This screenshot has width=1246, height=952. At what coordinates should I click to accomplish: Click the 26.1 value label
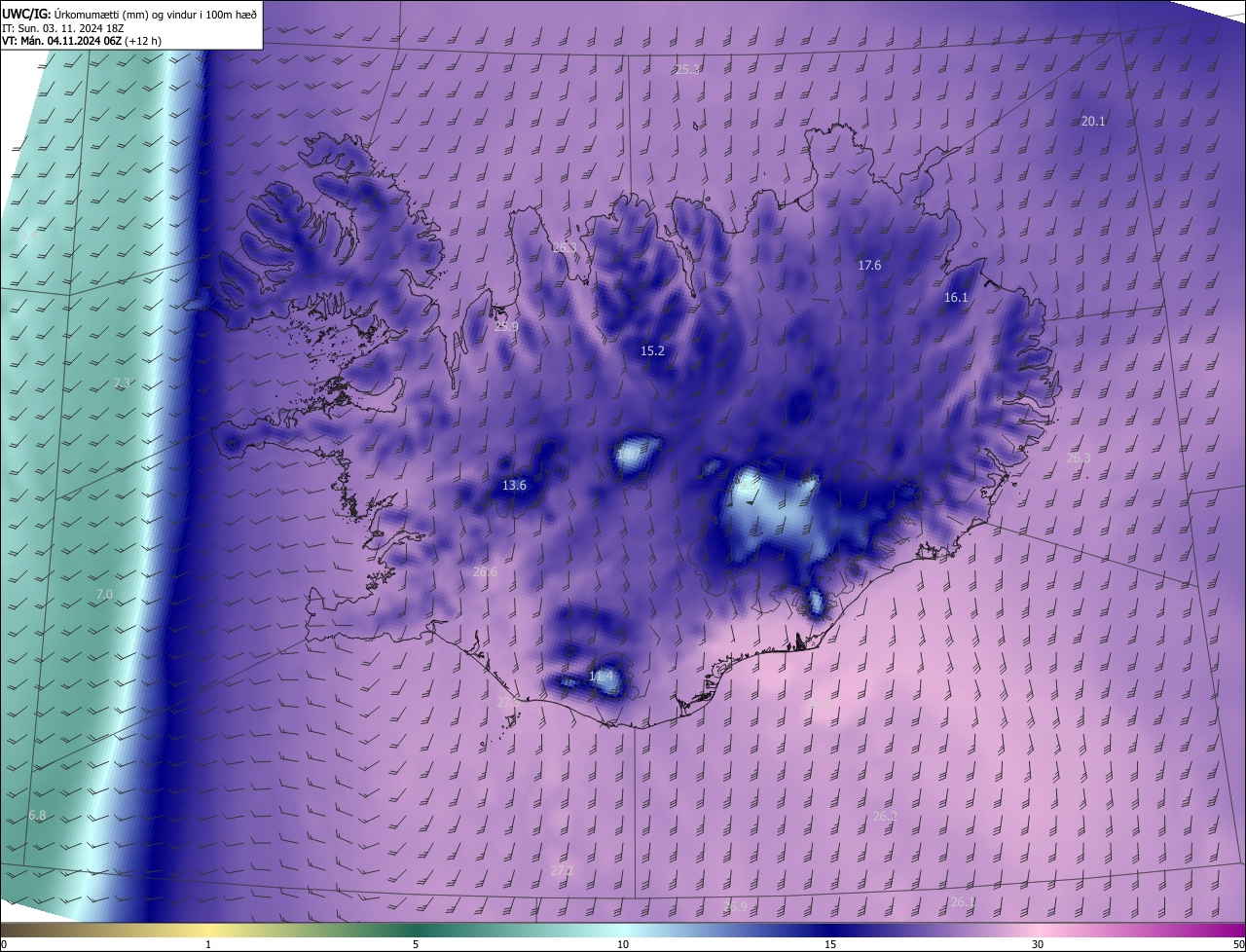point(963,902)
